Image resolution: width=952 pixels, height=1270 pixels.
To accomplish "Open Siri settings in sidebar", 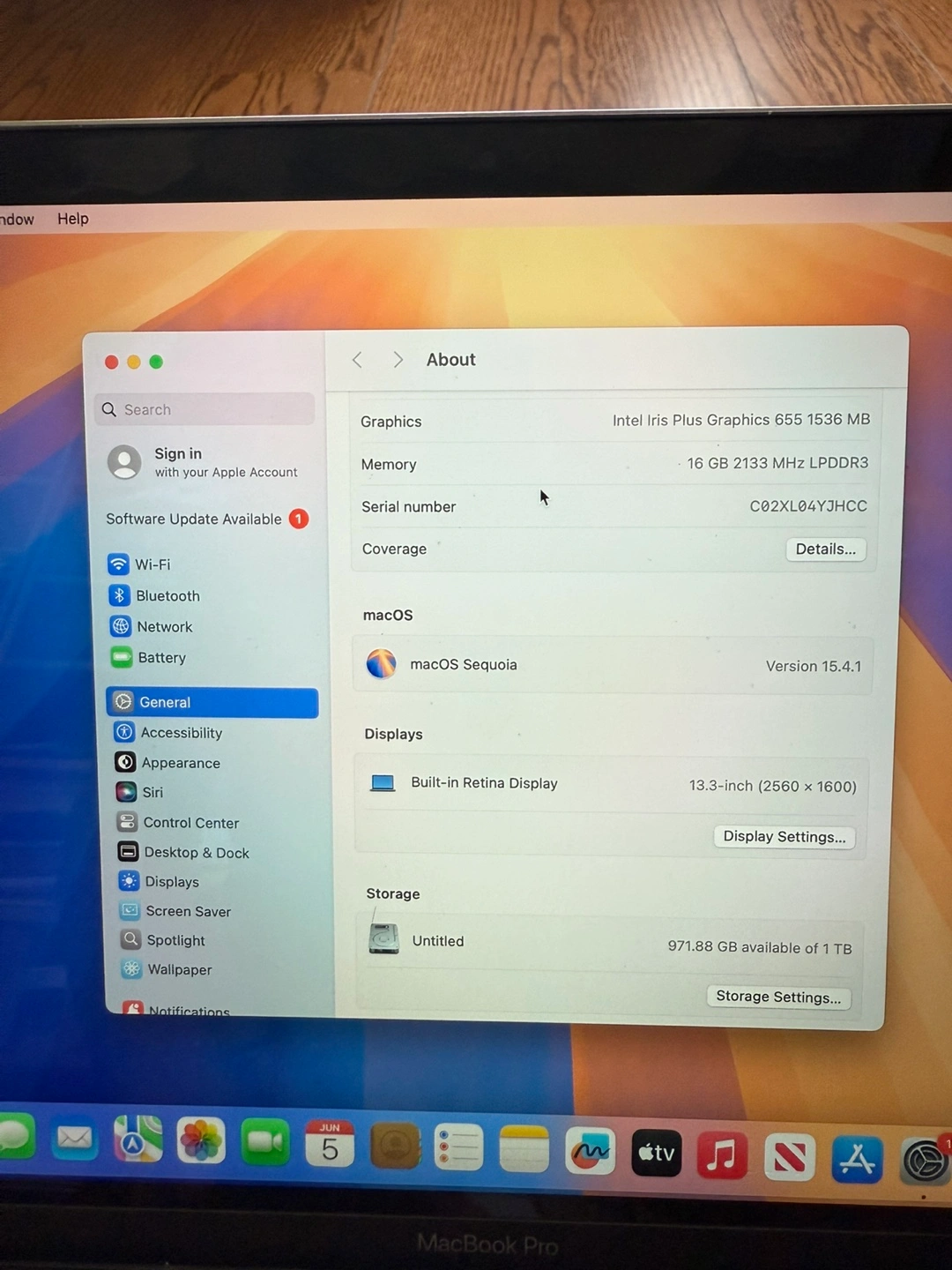I will (x=139, y=792).
